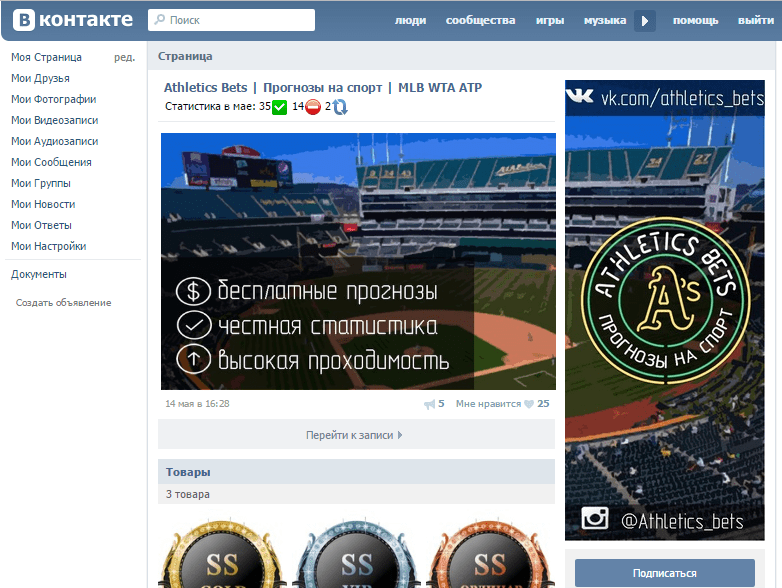Click the checkmark circle icon in image
This screenshot has width=782, height=588.
pos(194,326)
